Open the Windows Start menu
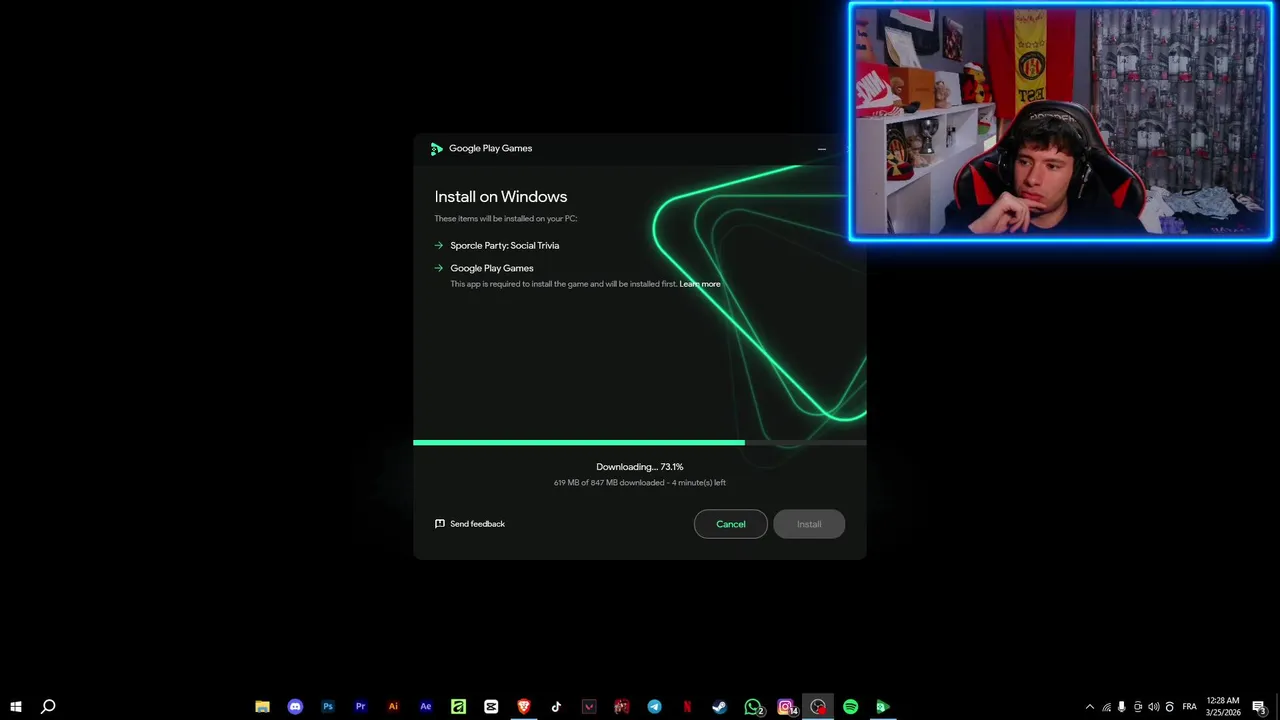 point(16,707)
